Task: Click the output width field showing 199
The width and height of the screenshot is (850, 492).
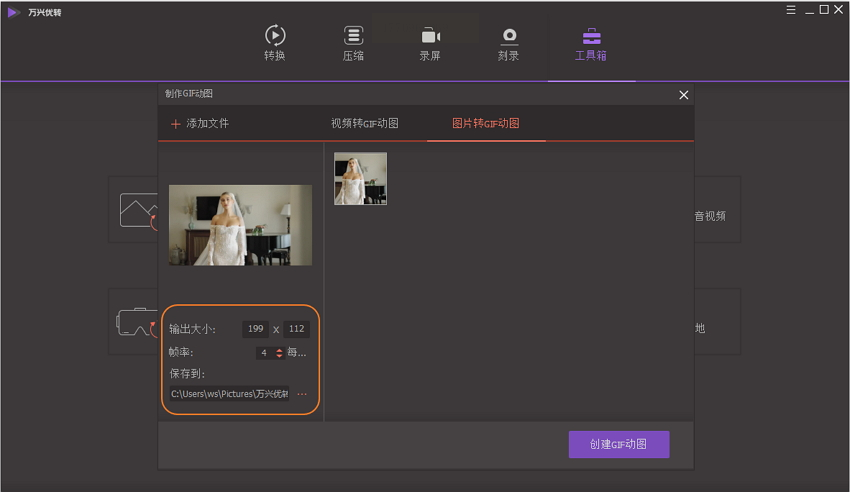Action: (x=255, y=329)
